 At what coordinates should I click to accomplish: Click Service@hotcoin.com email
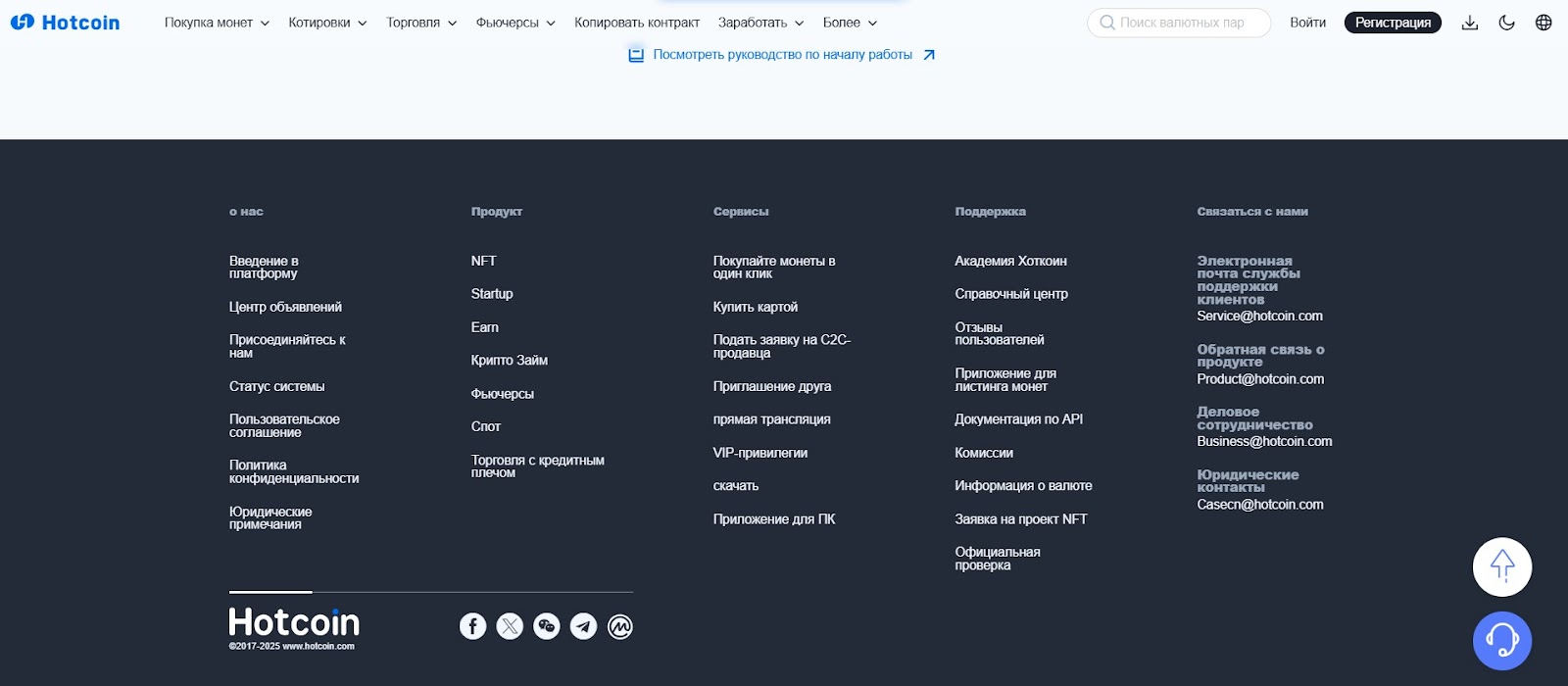point(1259,316)
